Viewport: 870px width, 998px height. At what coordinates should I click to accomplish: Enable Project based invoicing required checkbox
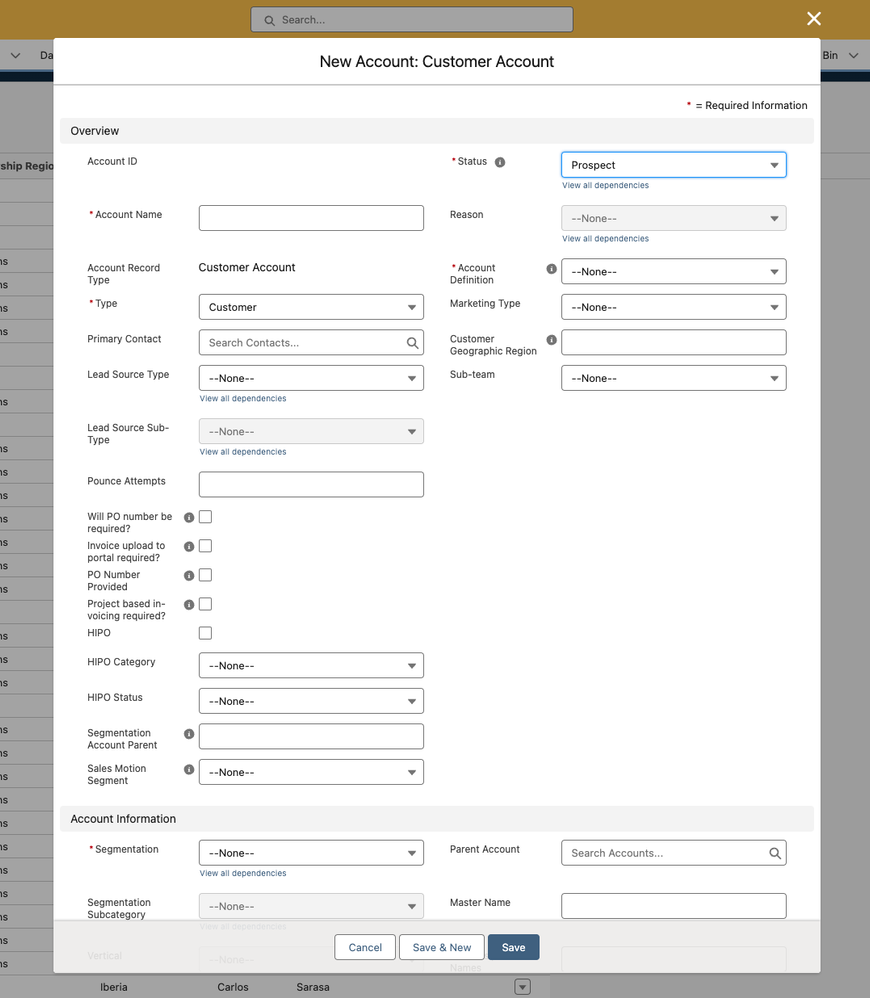click(206, 604)
